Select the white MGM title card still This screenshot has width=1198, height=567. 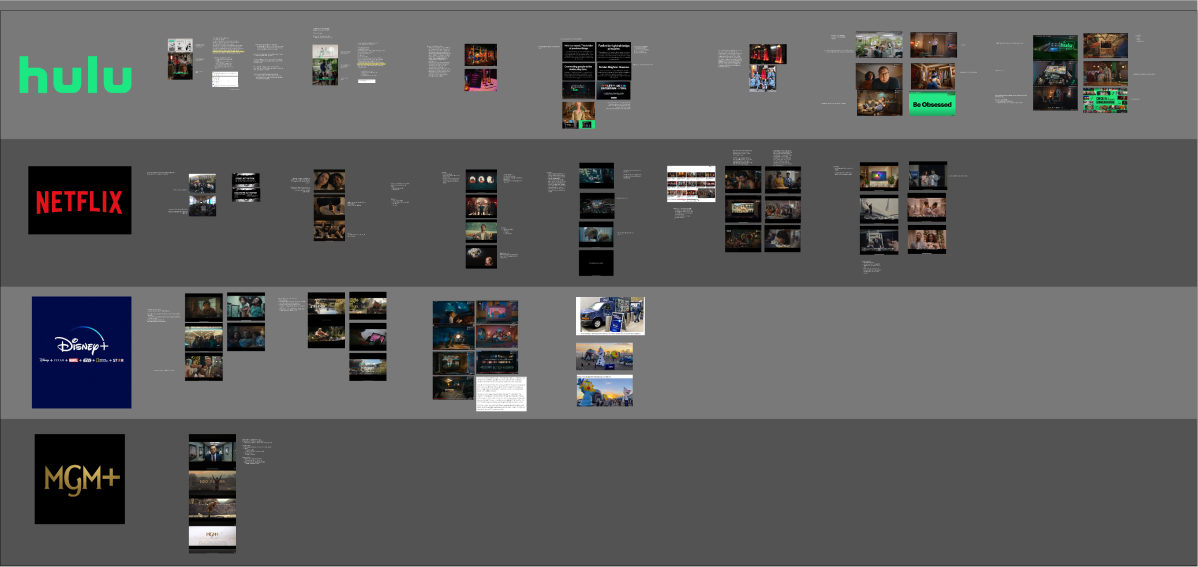[212, 537]
